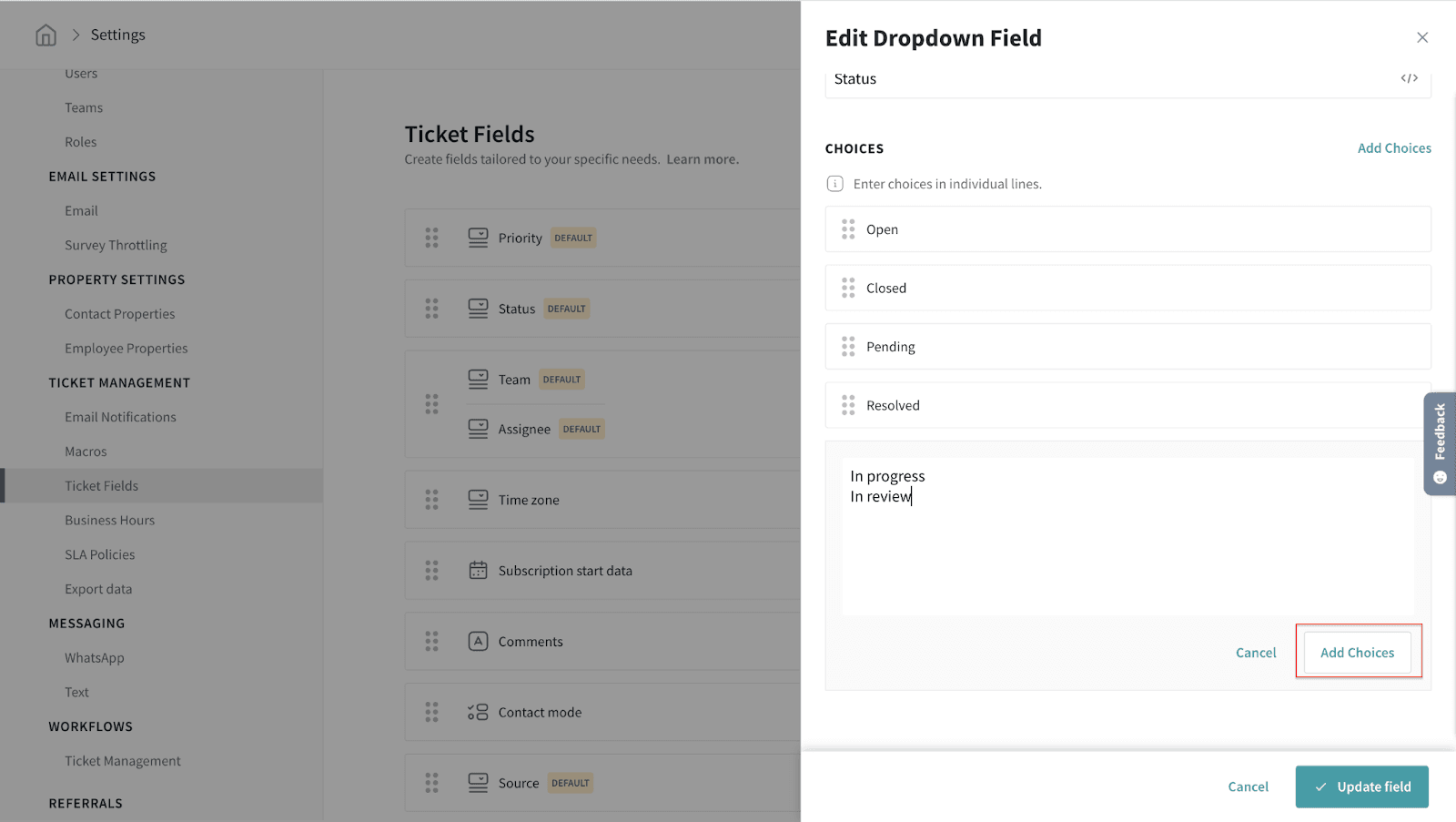Viewport: 1456px width, 822px height.
Task: Open the Feedback side tab
Action: [x=1440, y=443]
